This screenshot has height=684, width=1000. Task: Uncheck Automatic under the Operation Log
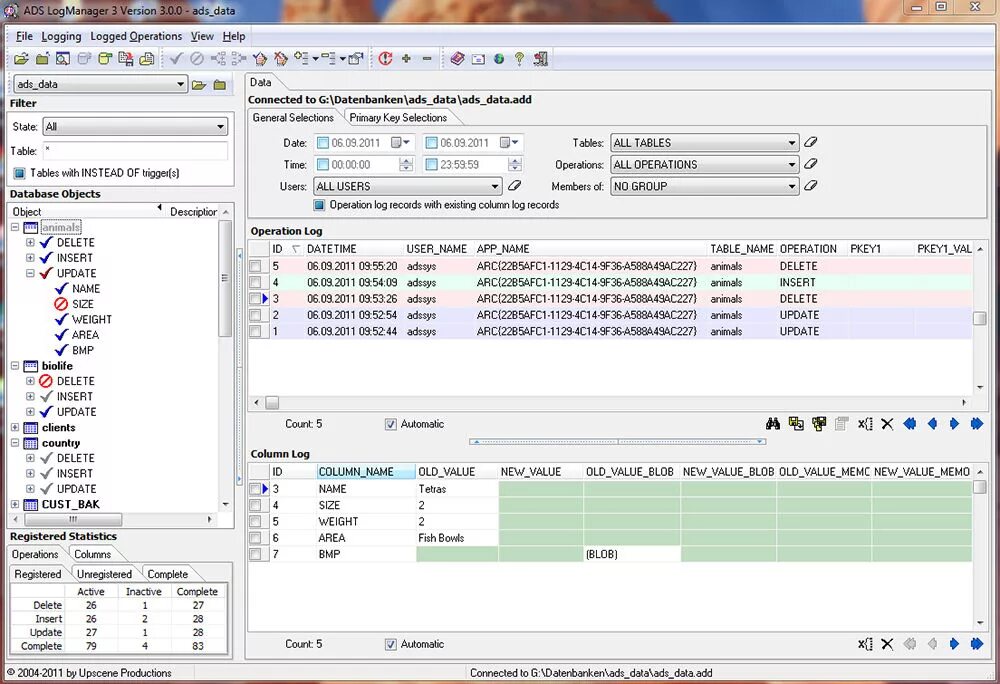pos(391,424)
